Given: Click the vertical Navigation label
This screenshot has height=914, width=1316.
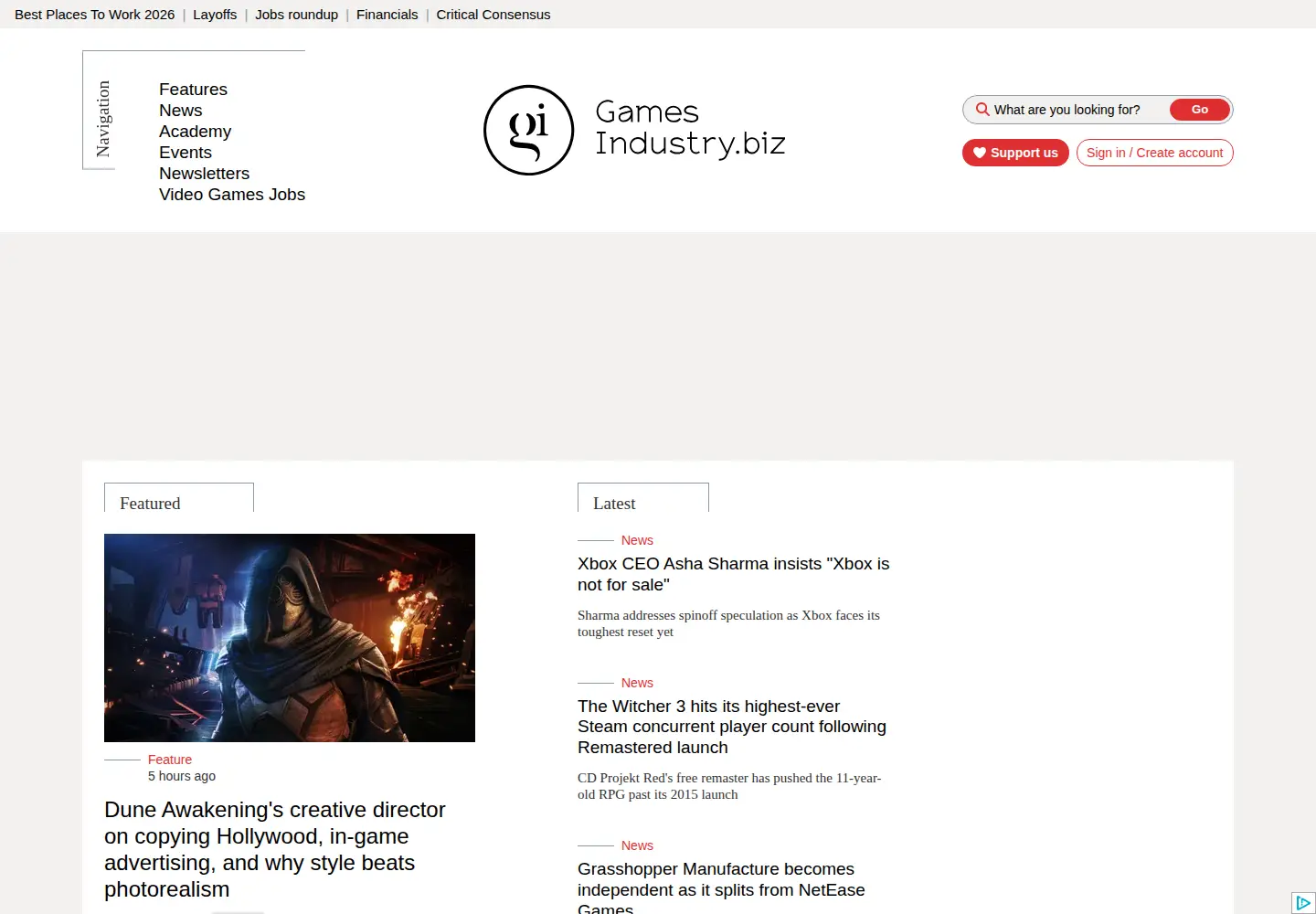Looking at the screenshot, I should 103,119.
